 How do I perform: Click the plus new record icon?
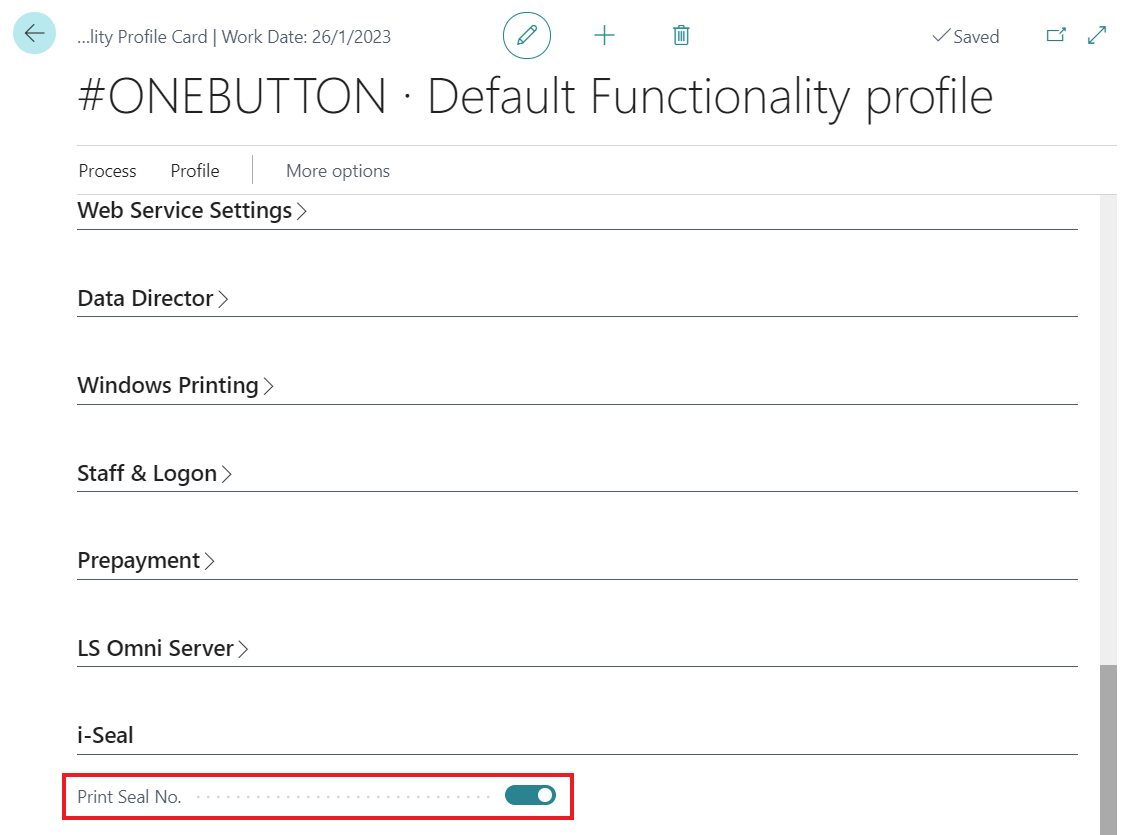[x=604, y=36]
